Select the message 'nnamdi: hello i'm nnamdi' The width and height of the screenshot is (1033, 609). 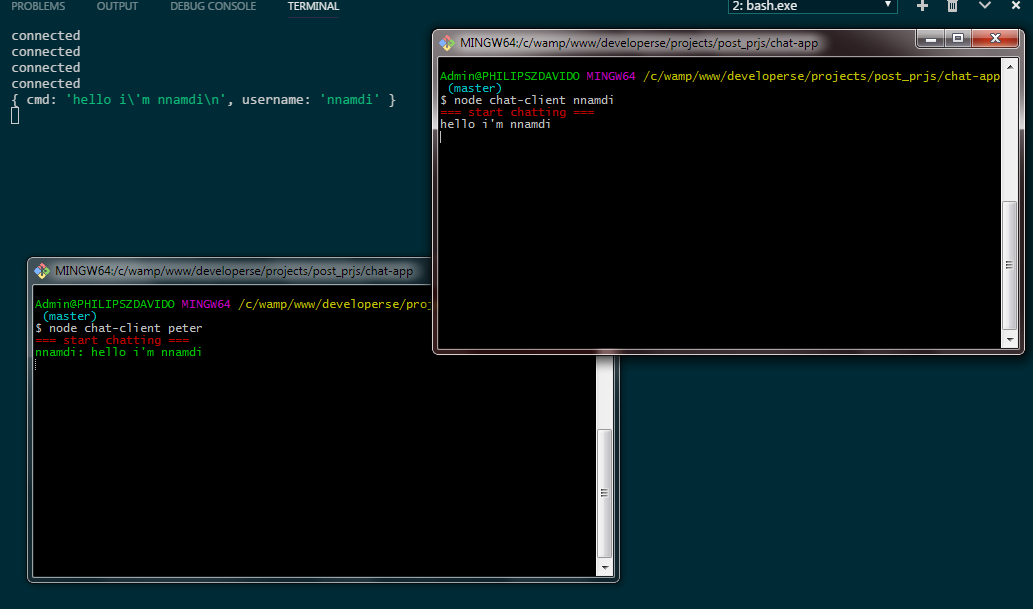[x=119, y=352]
